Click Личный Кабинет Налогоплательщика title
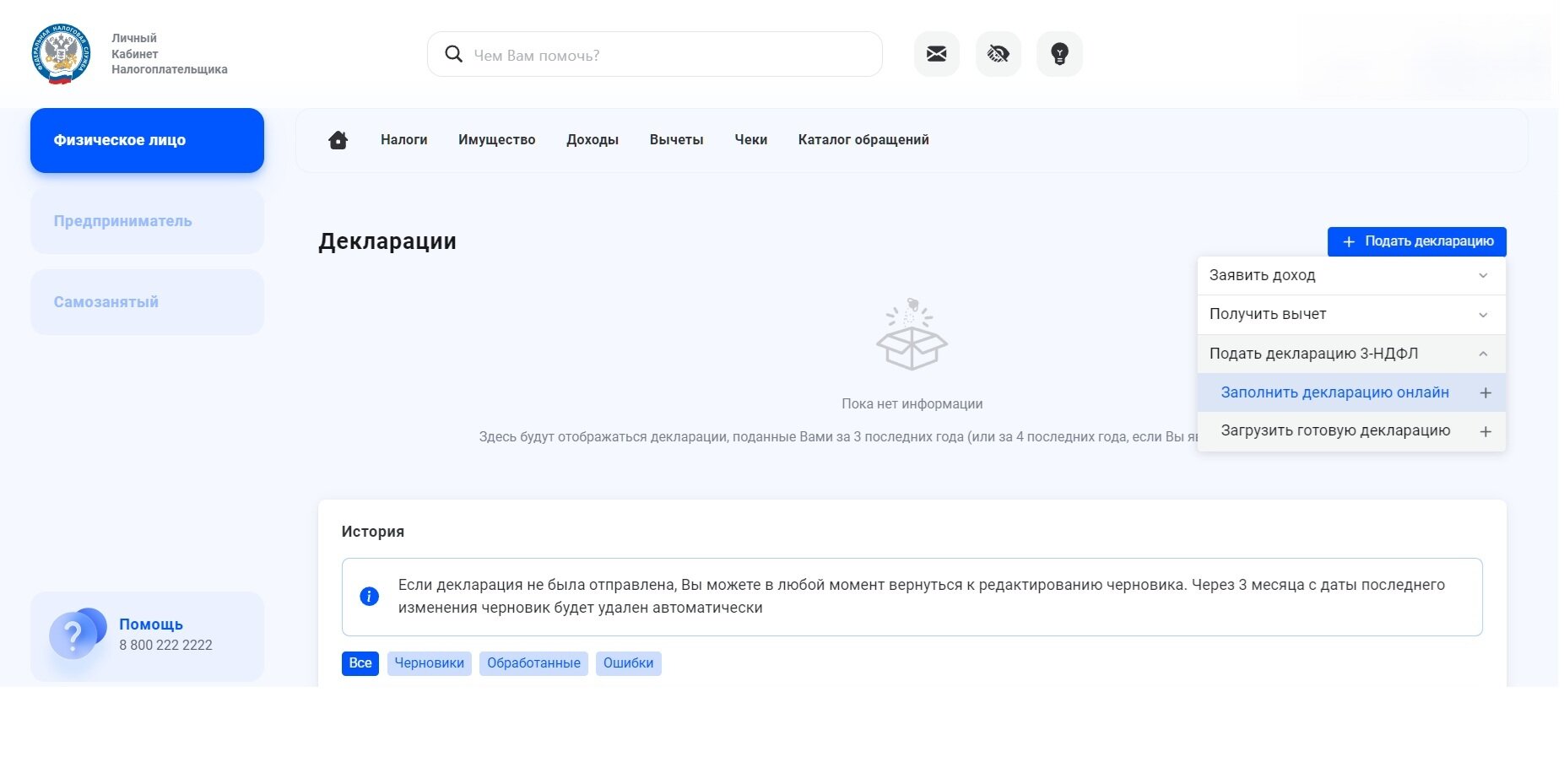Screen dimensions: 1564x784 click(x=169, y=54)
